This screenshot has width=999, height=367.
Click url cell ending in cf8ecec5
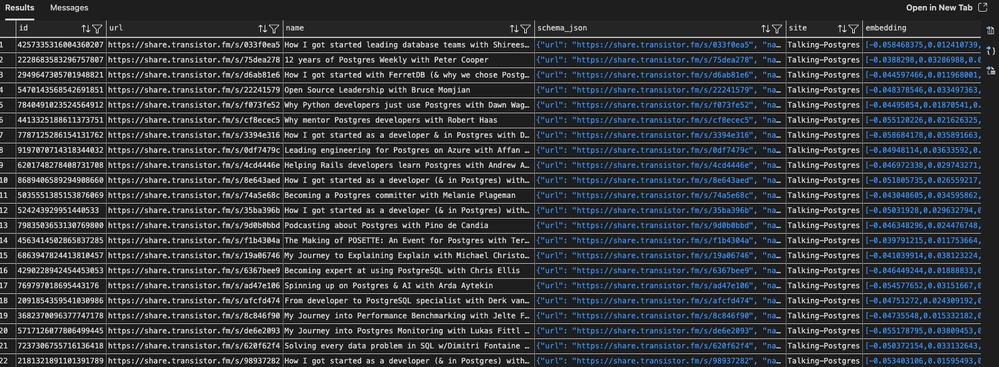click(x=194, y=120)
